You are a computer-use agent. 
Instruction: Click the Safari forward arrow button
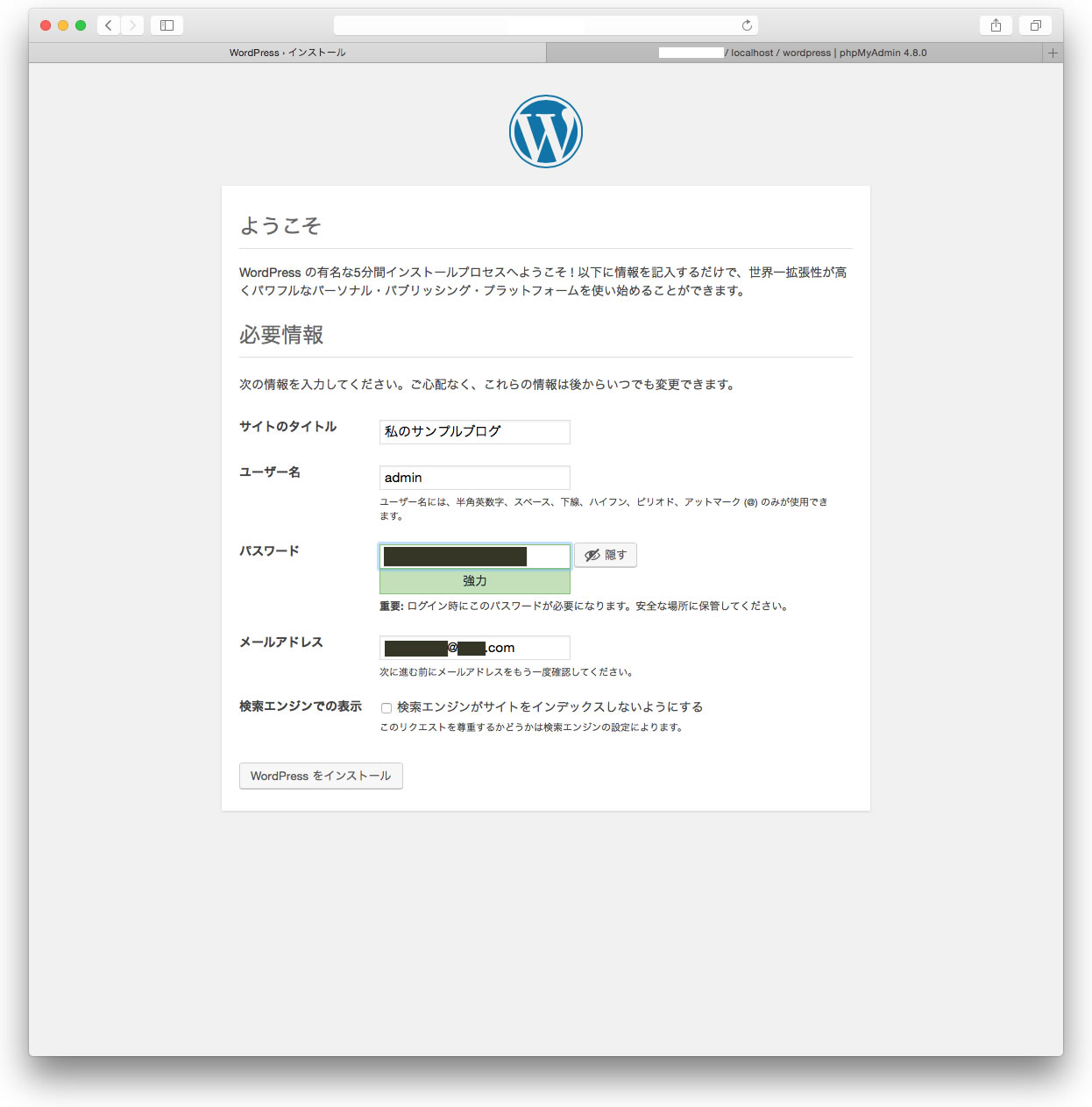click(132, 25)
